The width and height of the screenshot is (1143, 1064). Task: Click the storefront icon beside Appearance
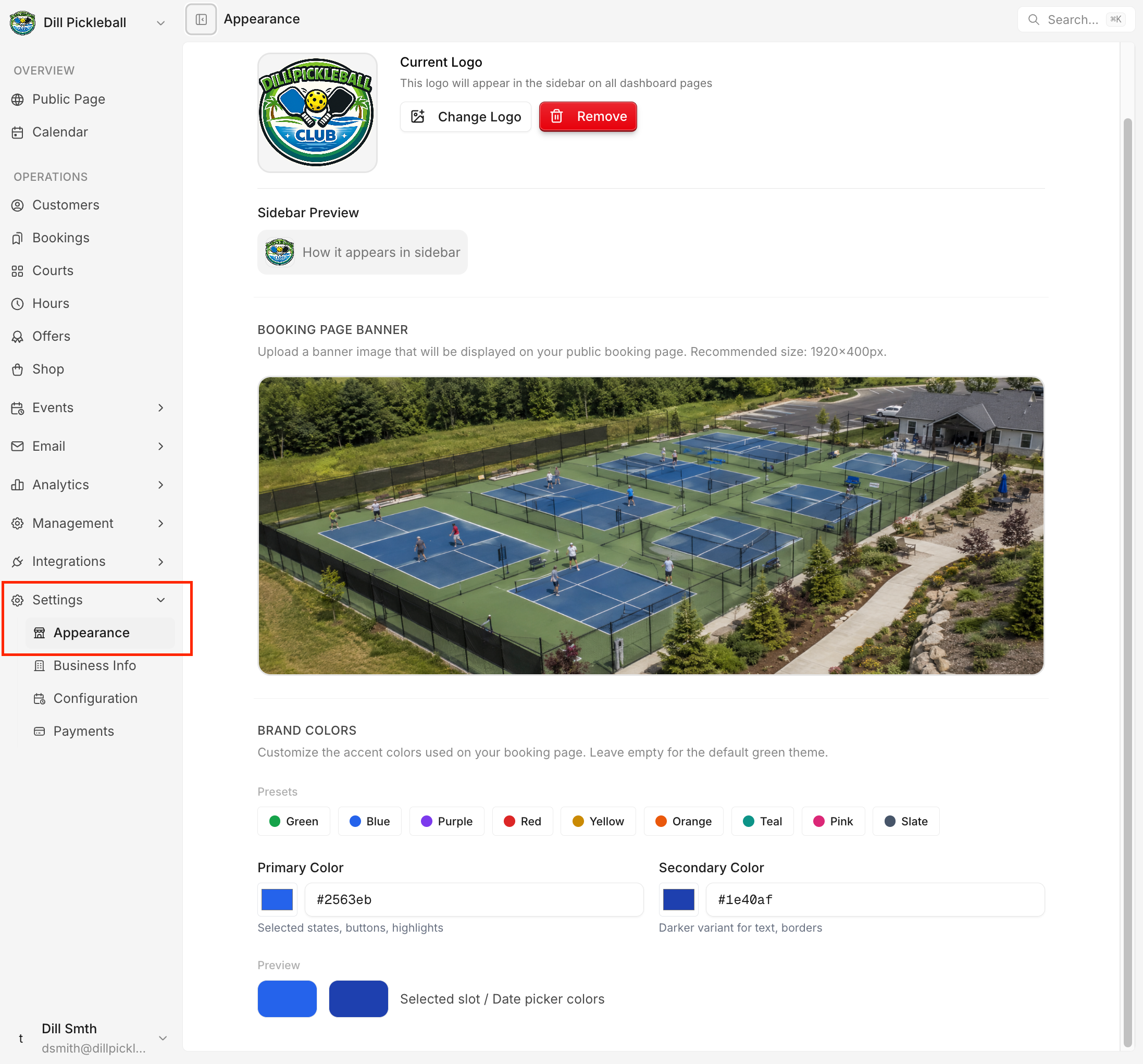(x=39, y=633)
